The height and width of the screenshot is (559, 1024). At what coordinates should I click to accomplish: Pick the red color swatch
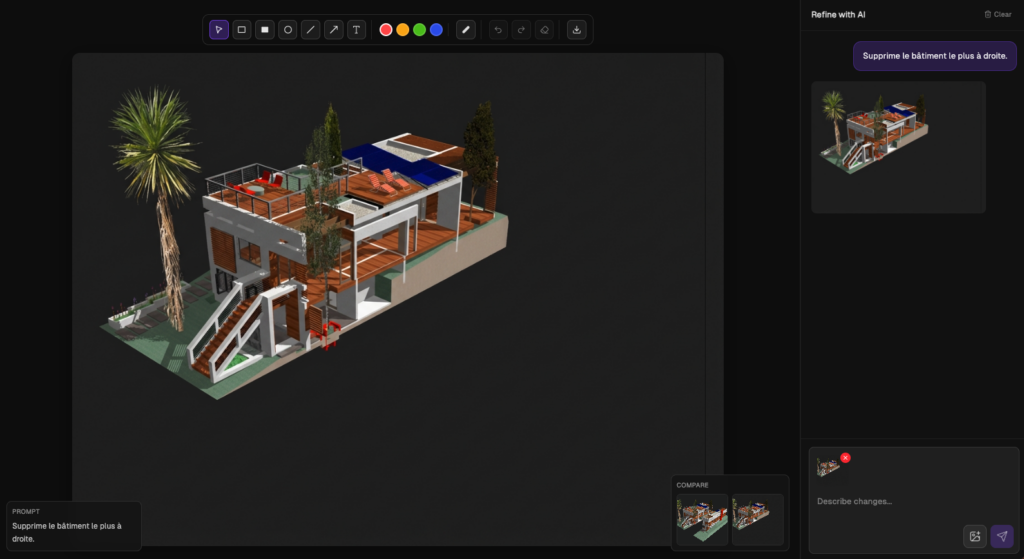386,30
